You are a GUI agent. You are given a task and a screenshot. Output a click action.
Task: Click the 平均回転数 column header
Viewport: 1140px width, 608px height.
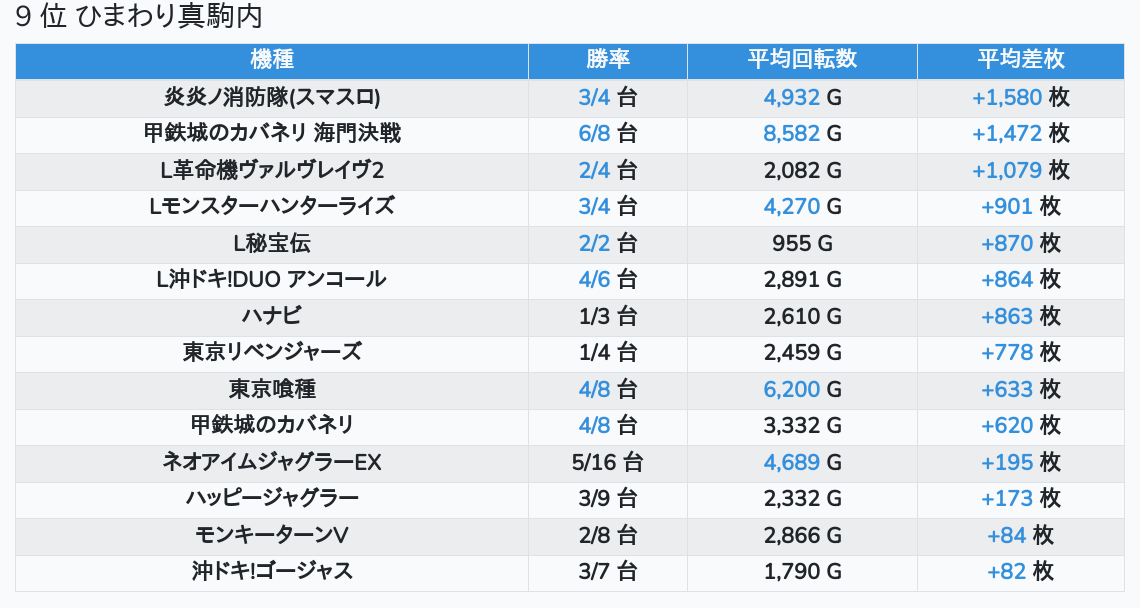(x=802, y=60)
